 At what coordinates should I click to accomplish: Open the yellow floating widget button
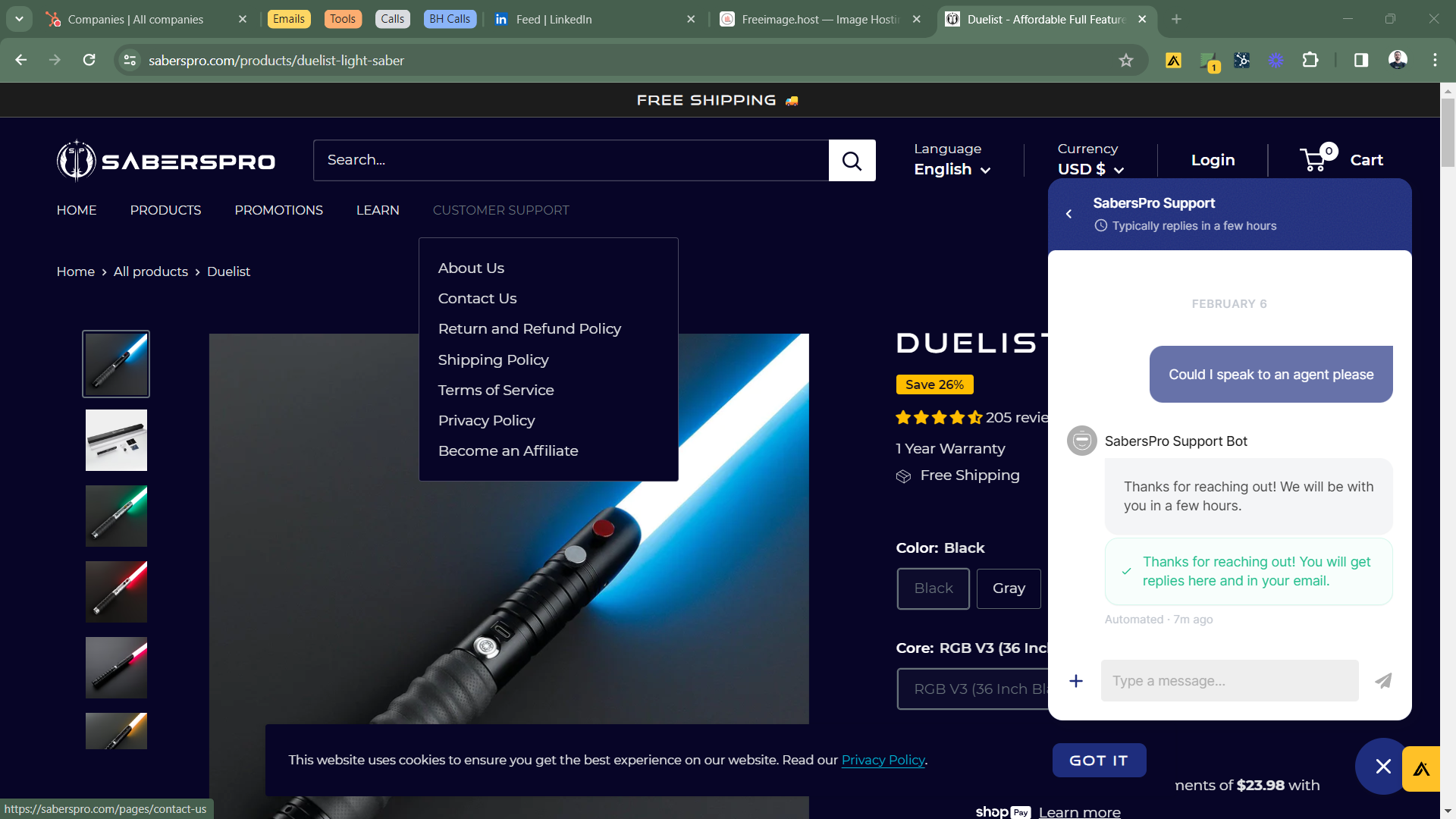point(1421,769)
